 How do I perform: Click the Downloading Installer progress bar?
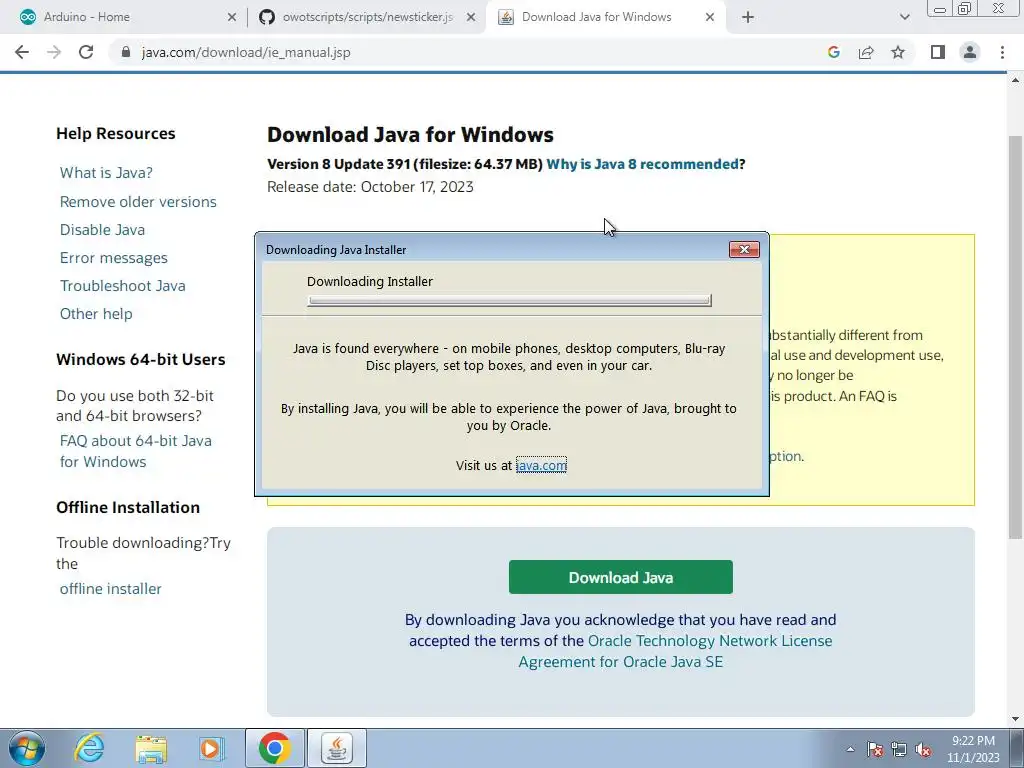click(x=509, y=300)
